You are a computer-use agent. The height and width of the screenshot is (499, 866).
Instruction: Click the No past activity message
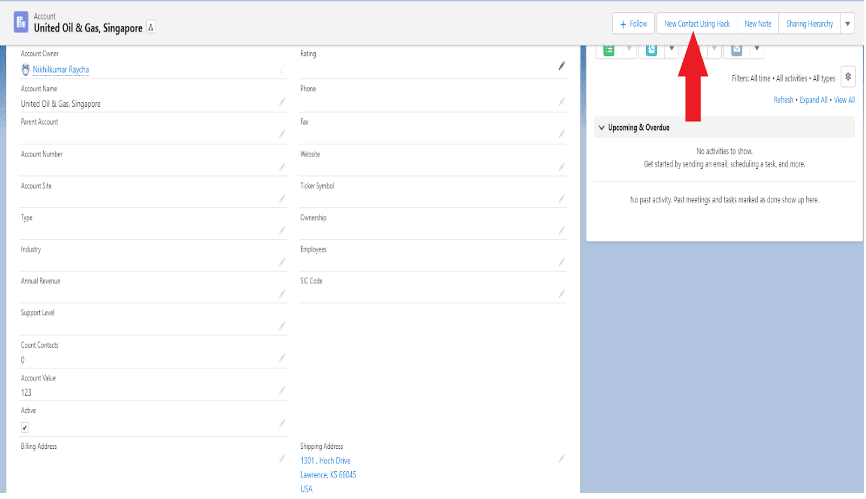[x=724, y=200]
